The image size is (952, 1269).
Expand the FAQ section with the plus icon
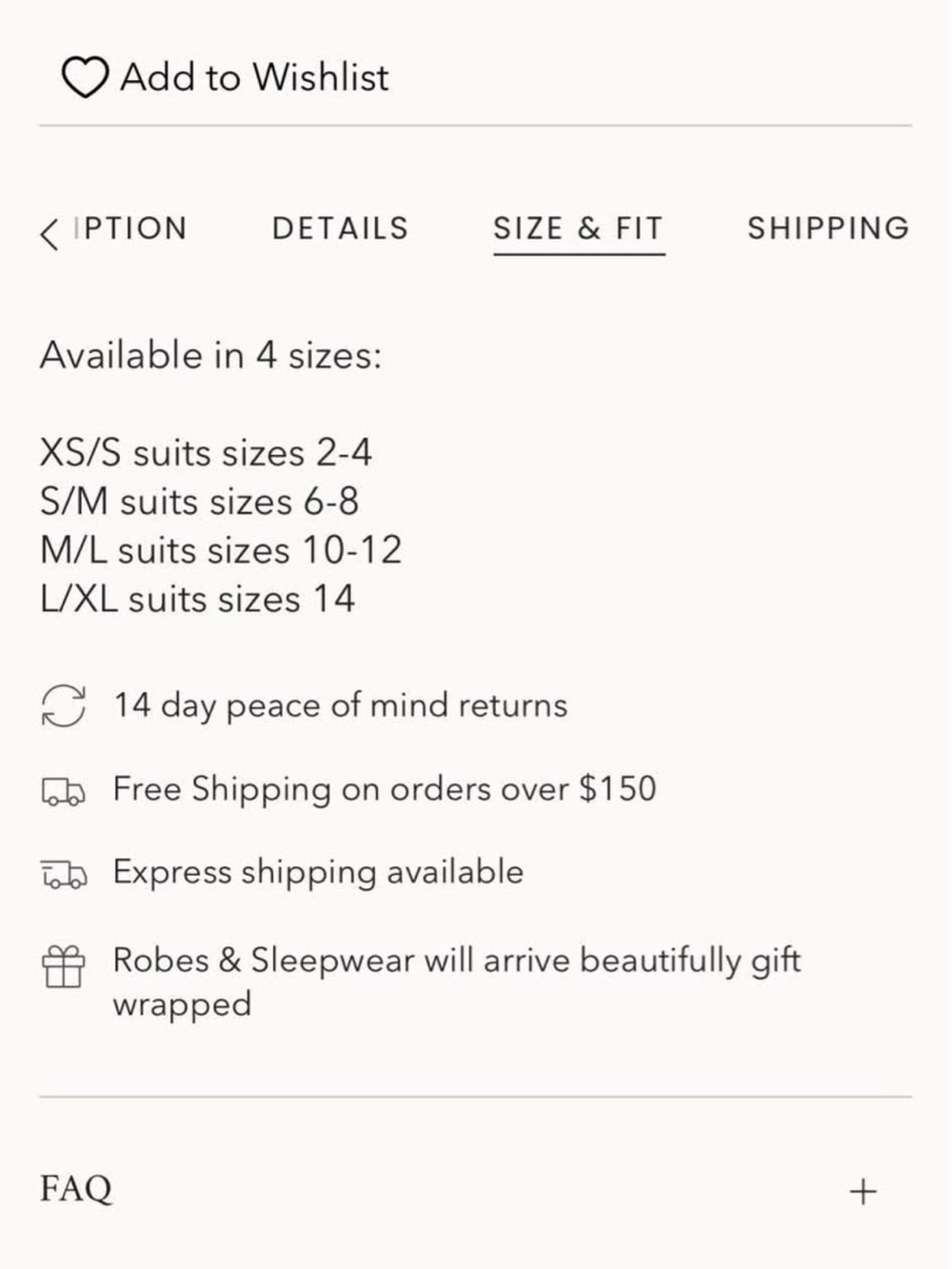(863, 1191)
